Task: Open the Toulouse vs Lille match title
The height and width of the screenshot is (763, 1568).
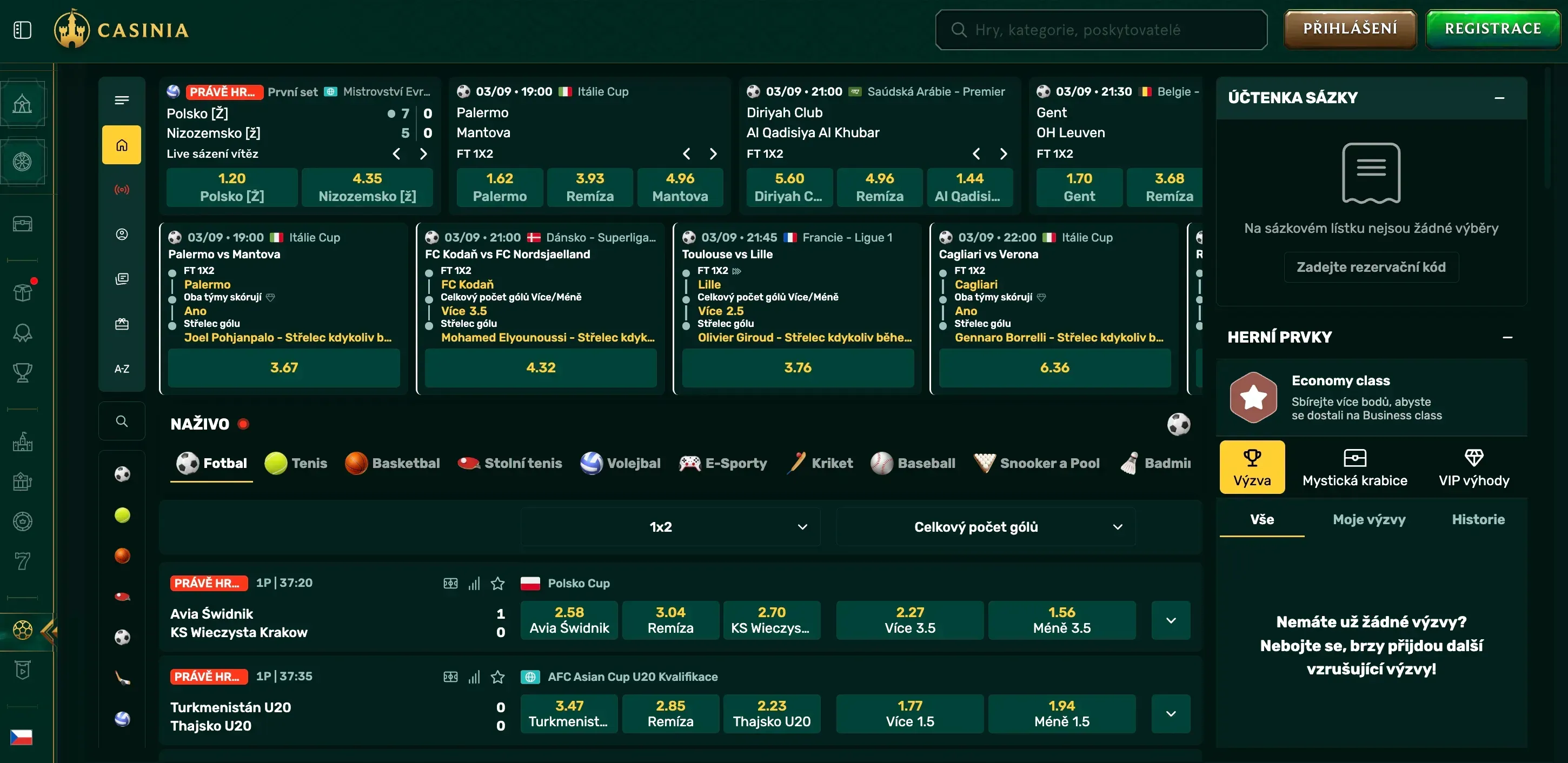Action: pos(727,255)
